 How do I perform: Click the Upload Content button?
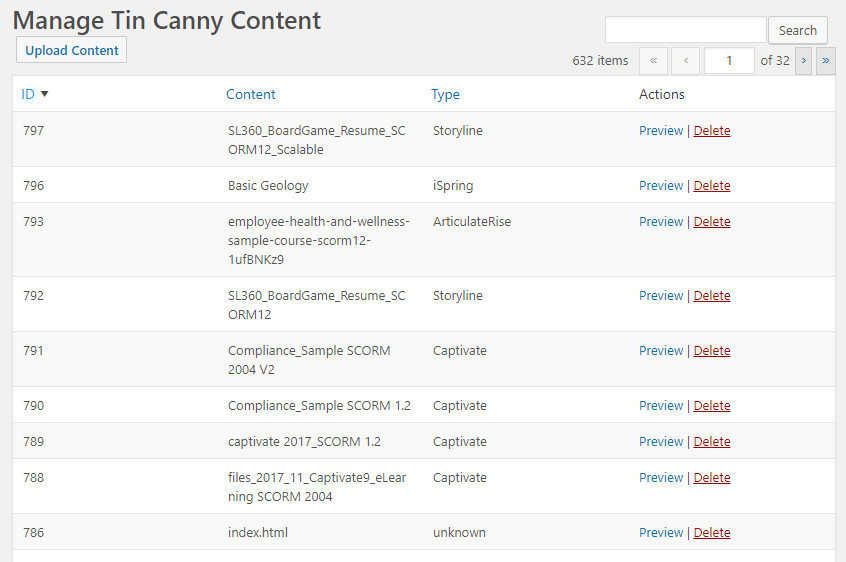71,50
